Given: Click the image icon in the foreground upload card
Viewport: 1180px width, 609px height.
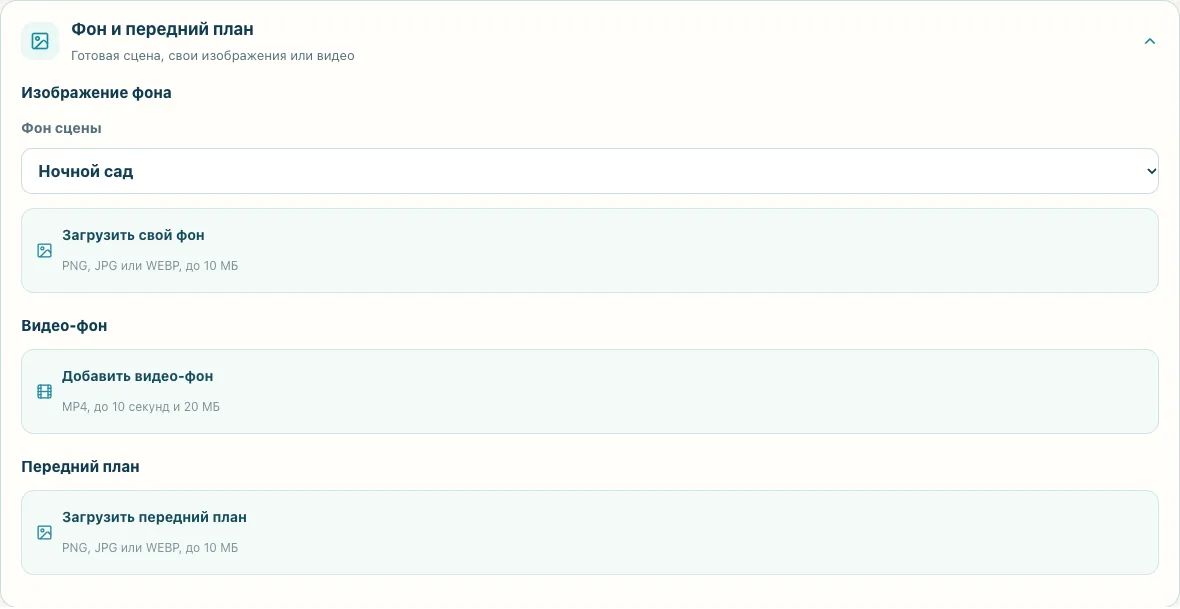Looking at the screenshot, I should pos(44,533).
